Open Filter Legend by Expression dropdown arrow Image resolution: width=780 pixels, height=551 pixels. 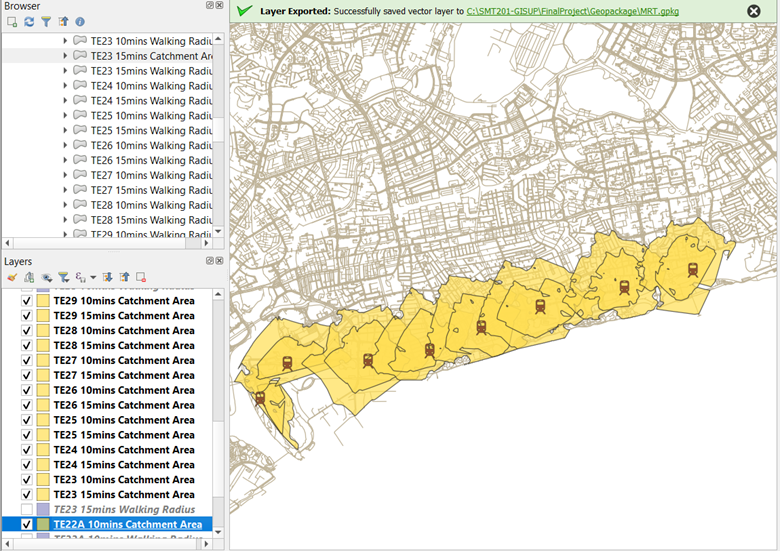coord(93,277)
